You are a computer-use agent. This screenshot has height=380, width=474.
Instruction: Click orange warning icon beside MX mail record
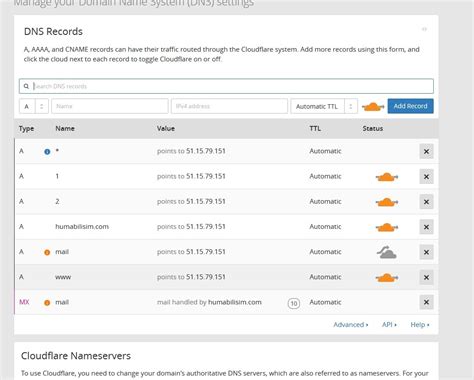(x=47, y=303)
